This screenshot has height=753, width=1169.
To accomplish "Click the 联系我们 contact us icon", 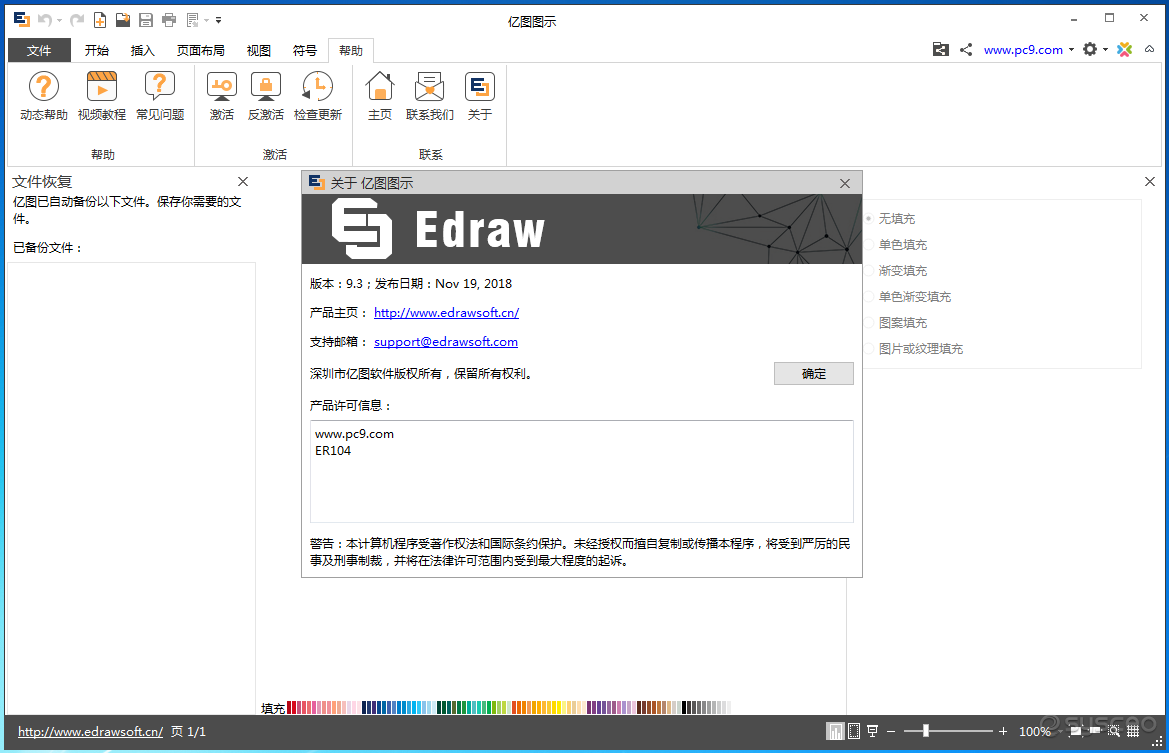I will point(429,95).
